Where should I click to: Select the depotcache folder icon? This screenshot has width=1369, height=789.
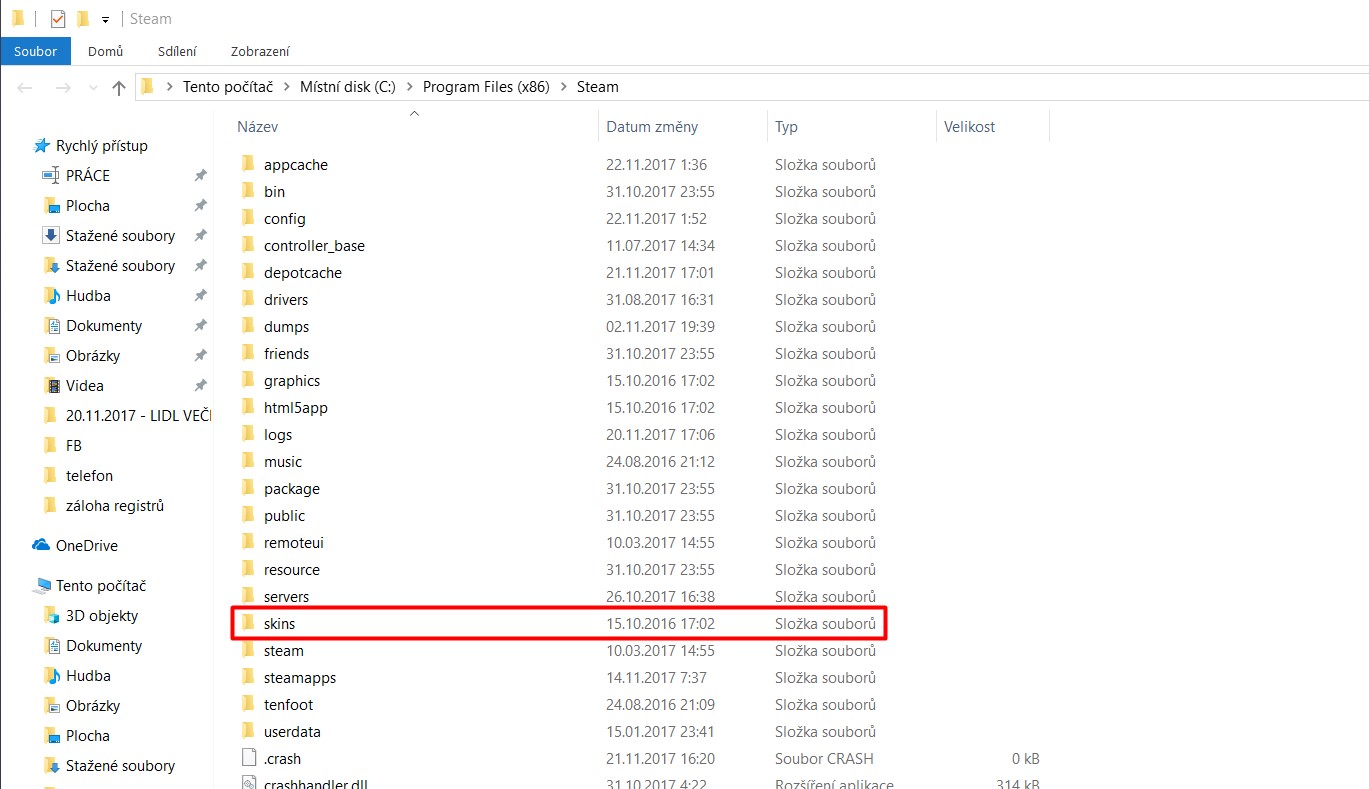249,273
